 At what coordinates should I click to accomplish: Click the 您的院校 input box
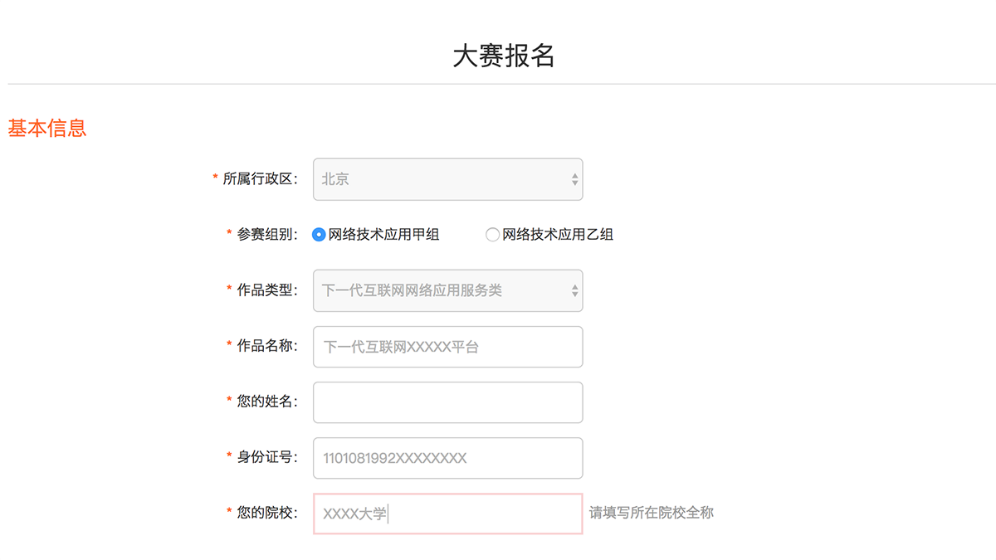click(447, 514)
